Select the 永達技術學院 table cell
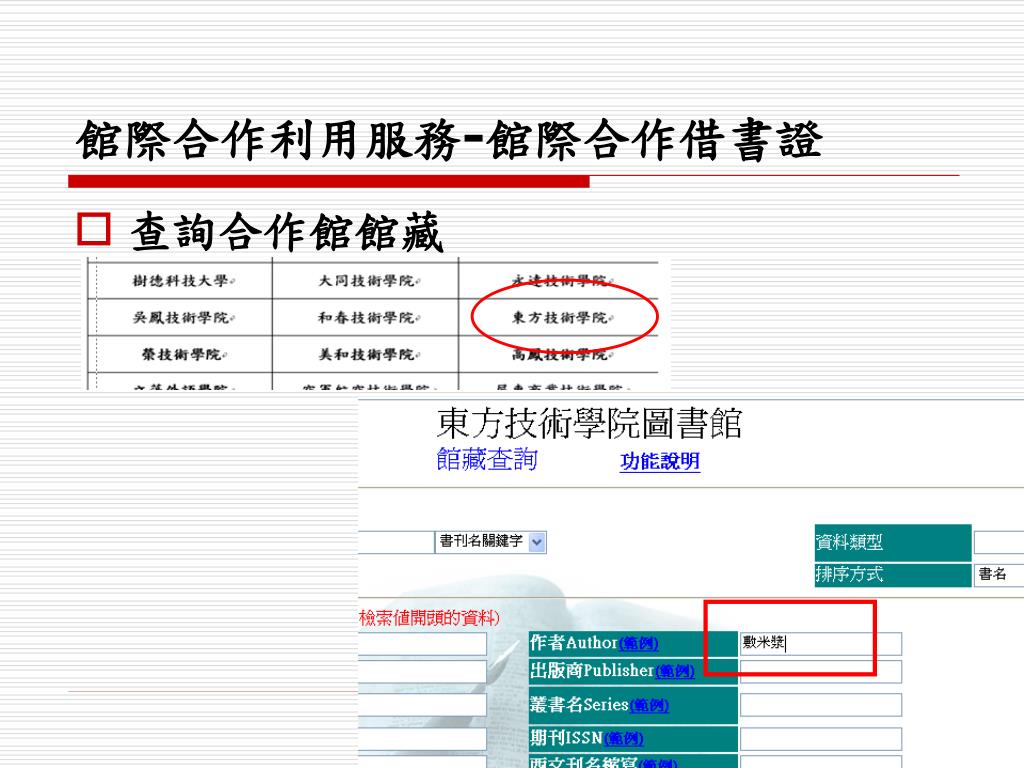The height and width of the screenshot is (768, 1024). 558,281
